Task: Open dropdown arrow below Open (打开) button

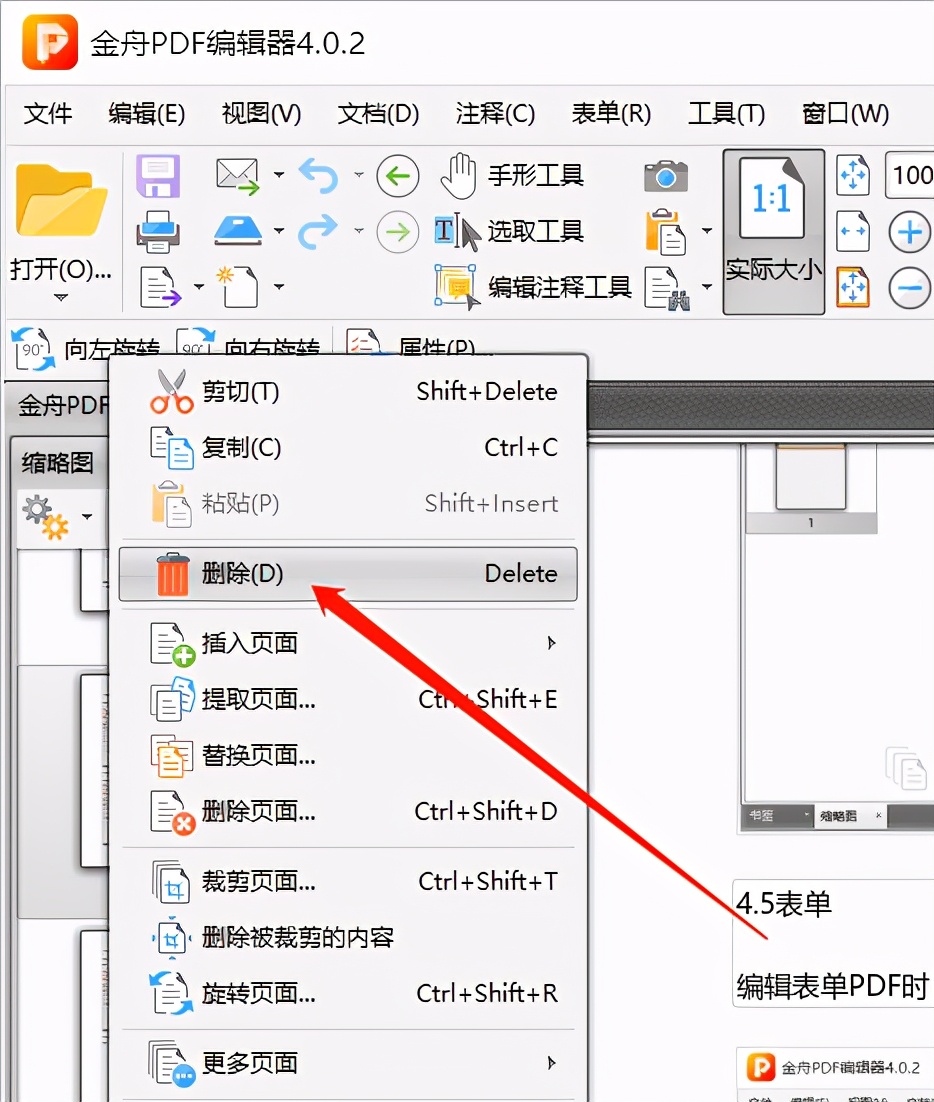Action: coord(61,297)
